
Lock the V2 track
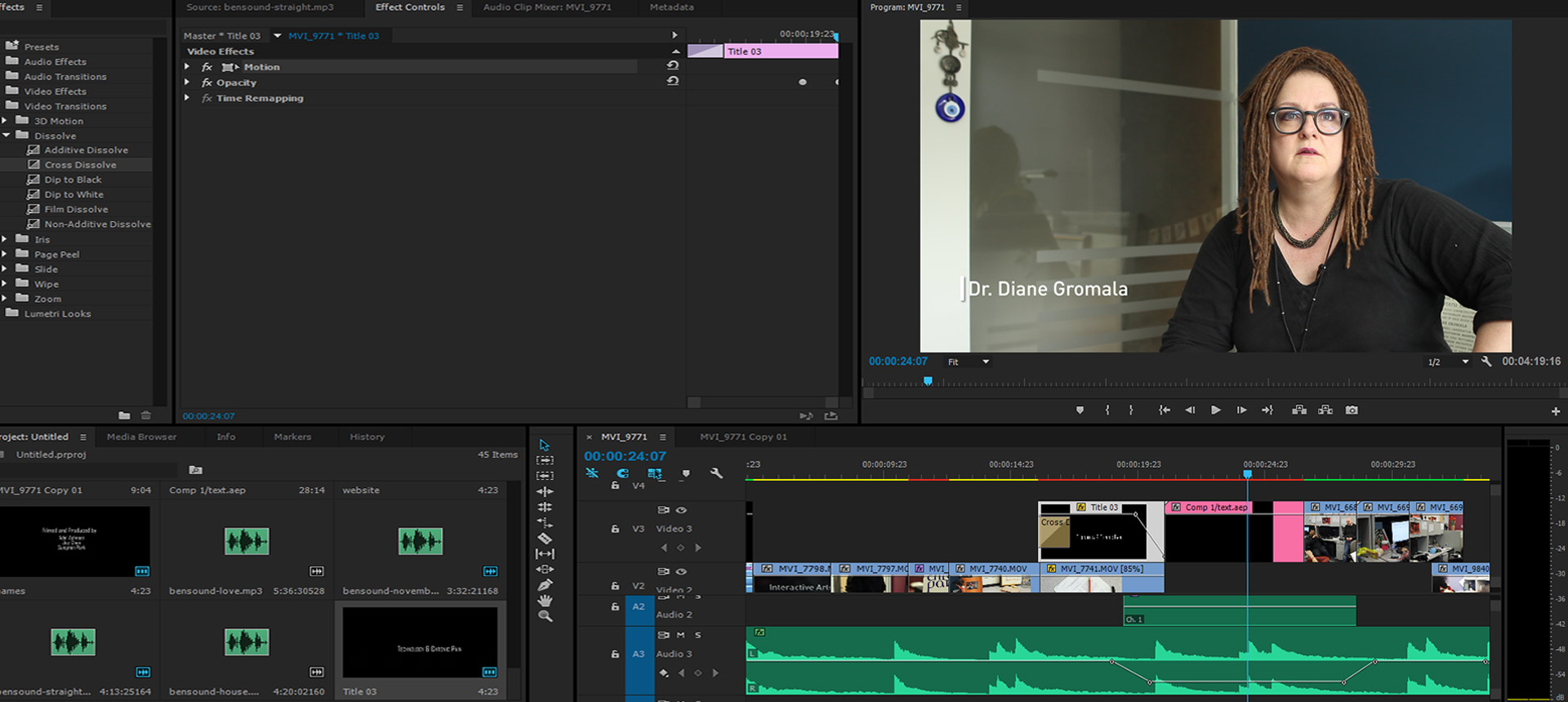click(615, 586)
